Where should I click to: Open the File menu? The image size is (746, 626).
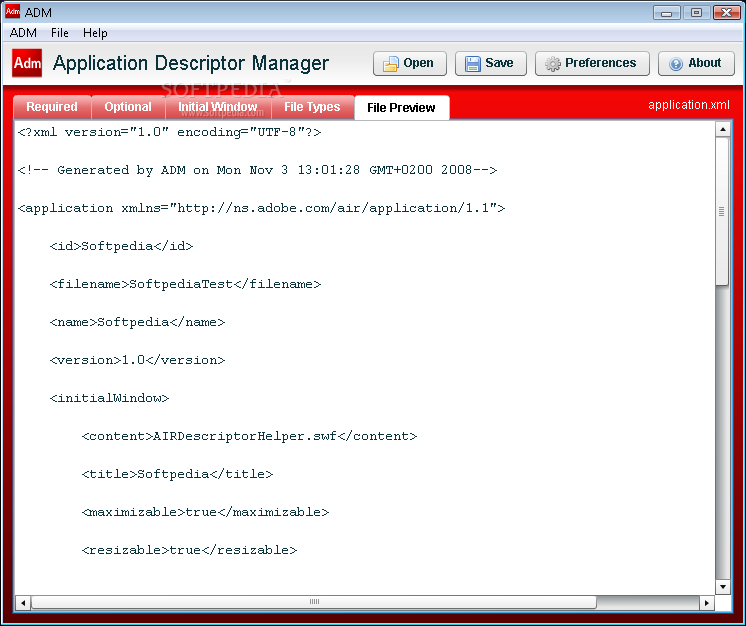59,33
